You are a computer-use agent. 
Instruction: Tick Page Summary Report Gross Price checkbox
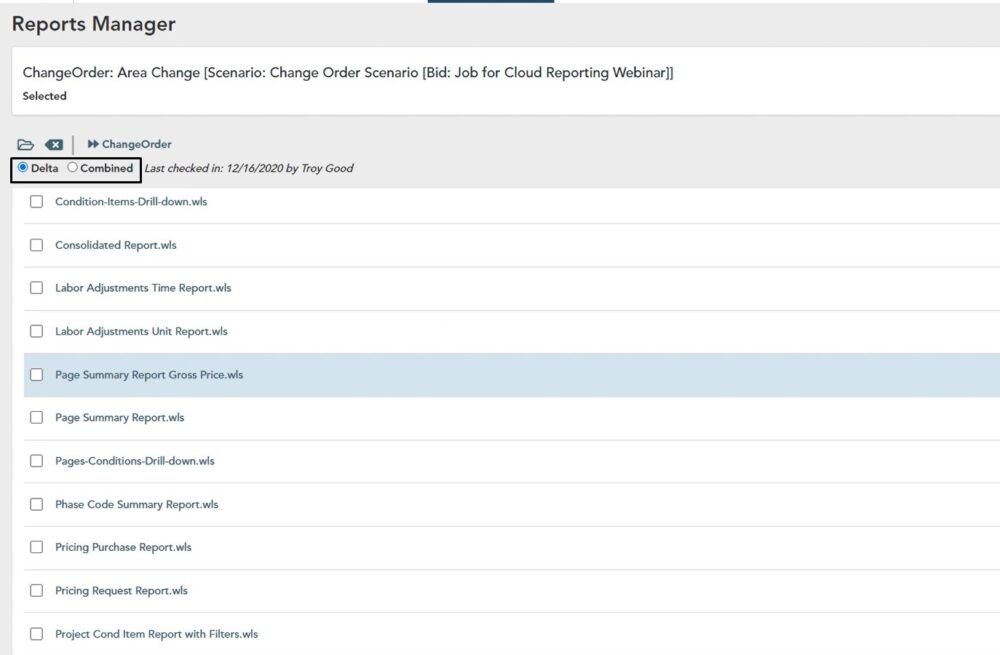click(x=36, y=374)
